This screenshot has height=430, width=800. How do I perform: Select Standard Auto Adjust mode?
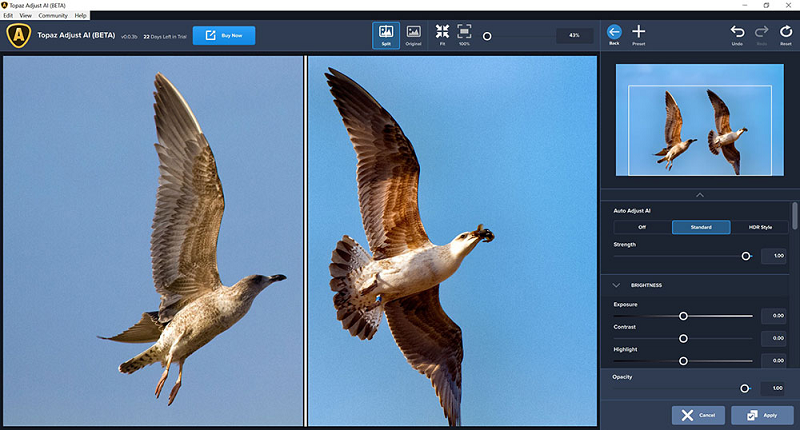click(701, 227)
